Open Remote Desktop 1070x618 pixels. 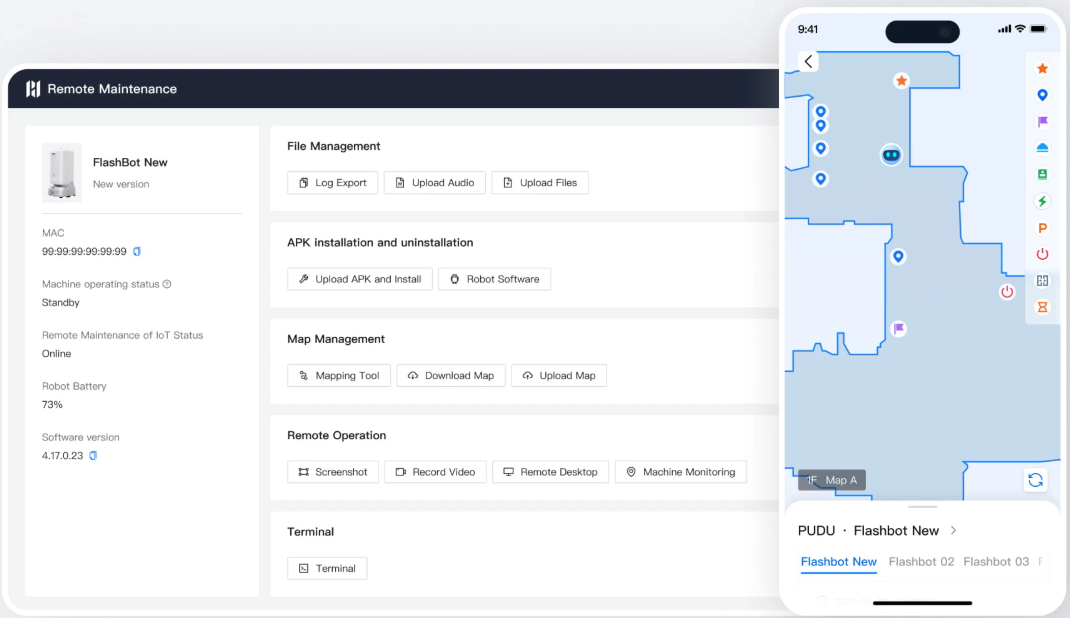(549, 472)
